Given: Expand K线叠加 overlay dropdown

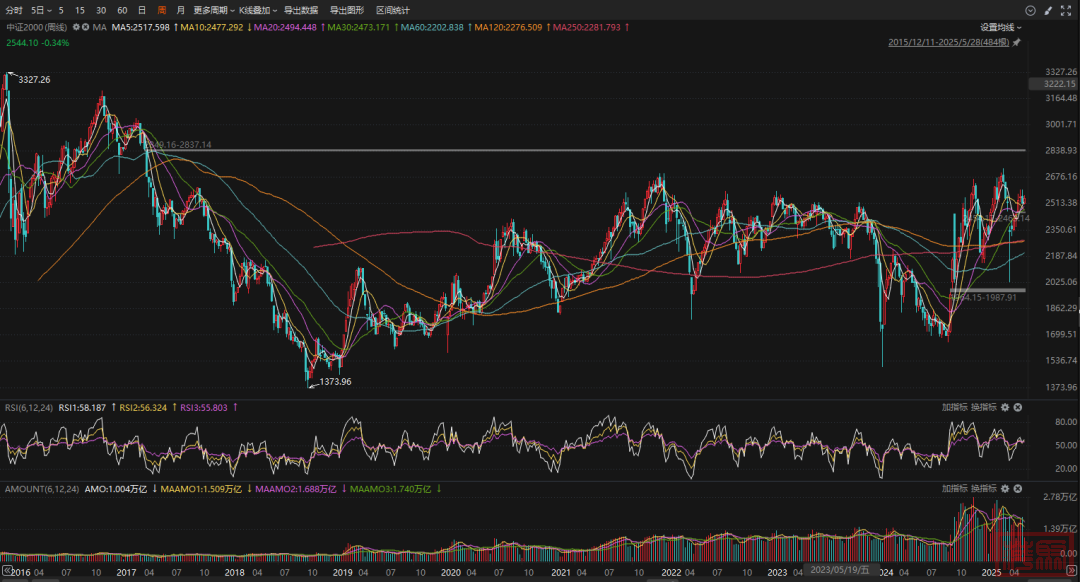Looking at the screenshot, I should [258, 10].
